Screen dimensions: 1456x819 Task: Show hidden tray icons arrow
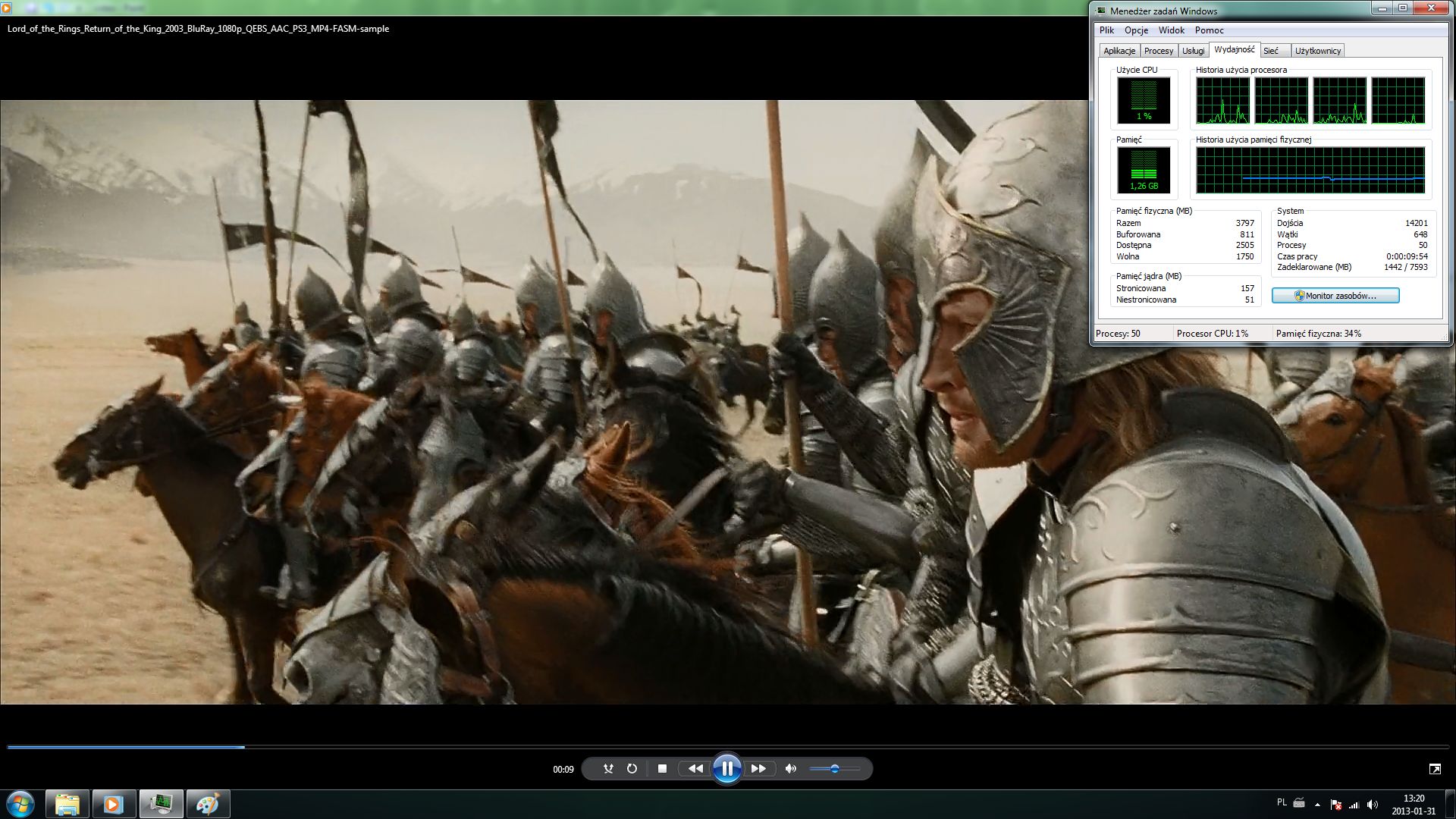[1317, 805]
